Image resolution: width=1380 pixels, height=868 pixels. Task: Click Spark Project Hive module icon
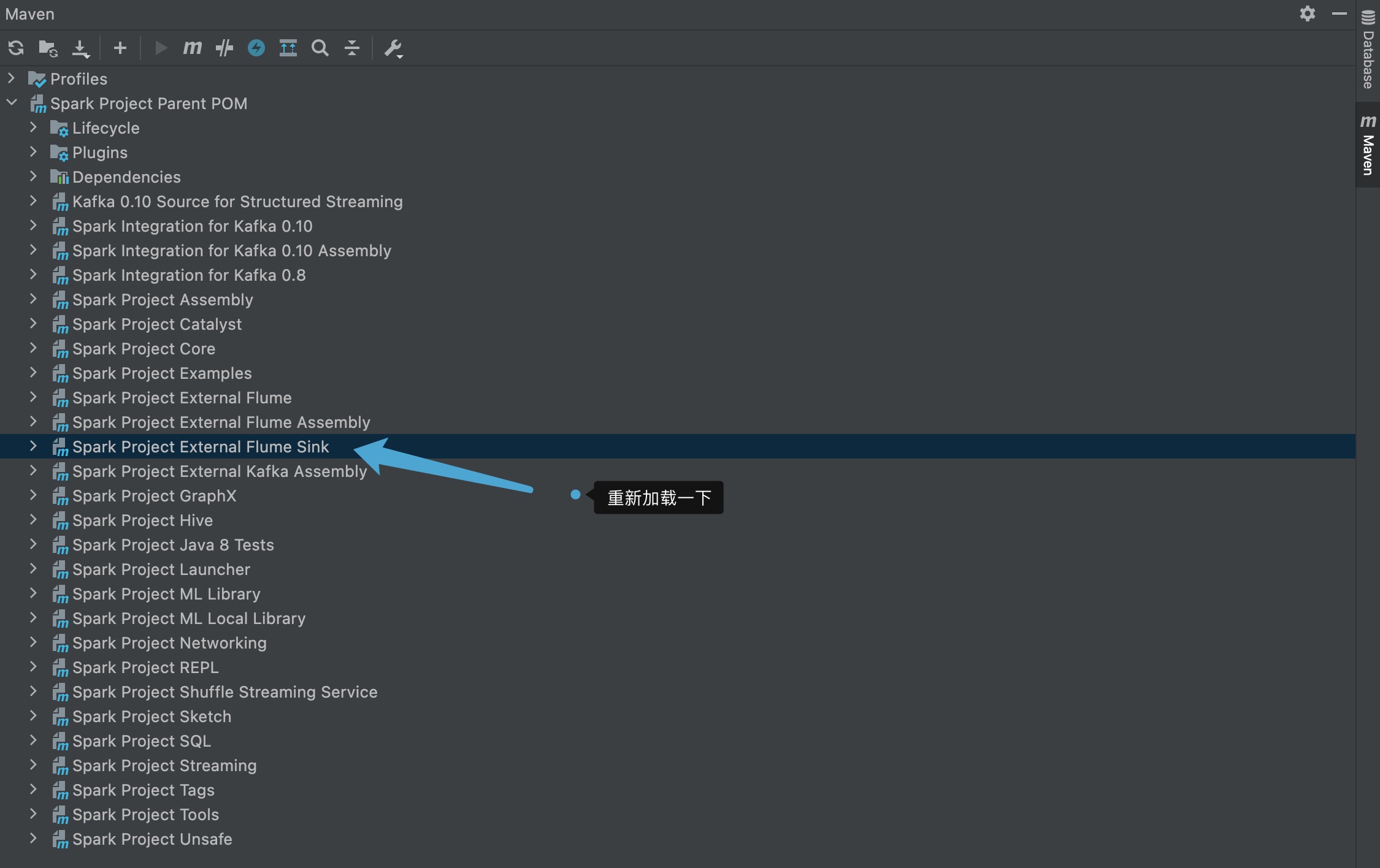[60, 520]
